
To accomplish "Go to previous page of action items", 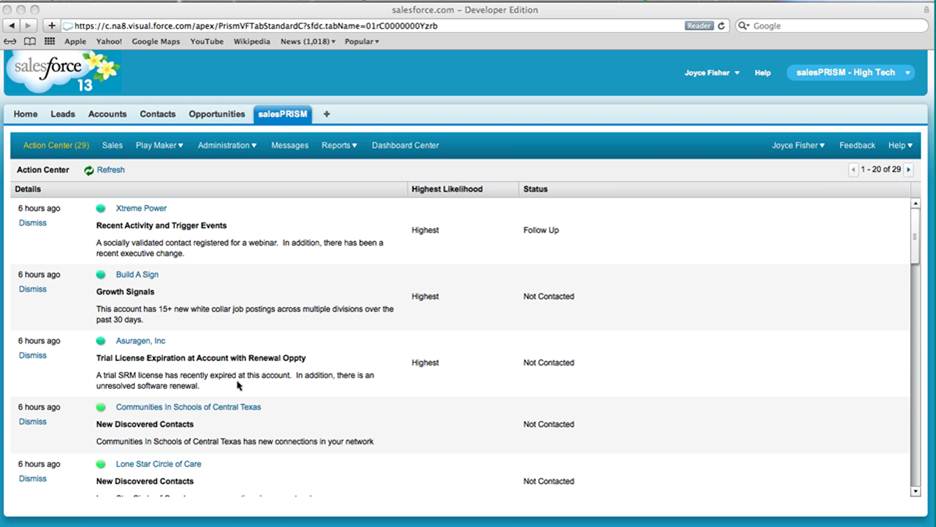I will (853, 170).
